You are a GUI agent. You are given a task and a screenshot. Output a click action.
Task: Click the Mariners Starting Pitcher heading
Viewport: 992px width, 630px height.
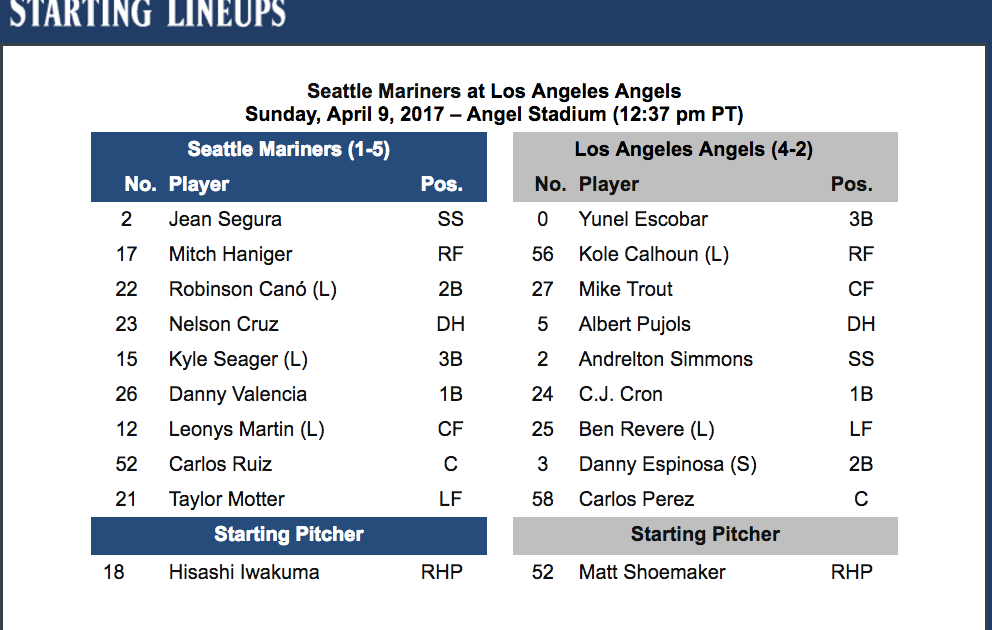[288, 534]
